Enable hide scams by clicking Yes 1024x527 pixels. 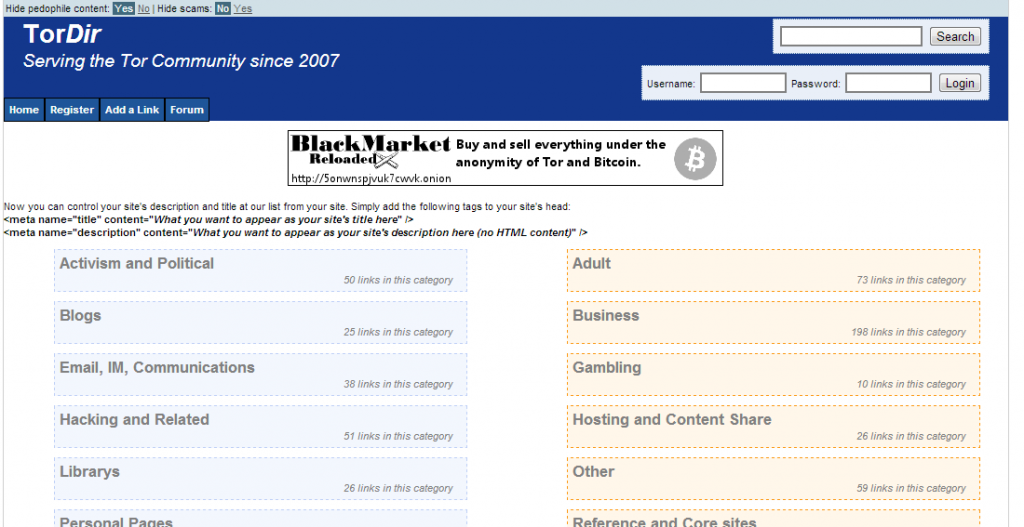click(243, 8)
